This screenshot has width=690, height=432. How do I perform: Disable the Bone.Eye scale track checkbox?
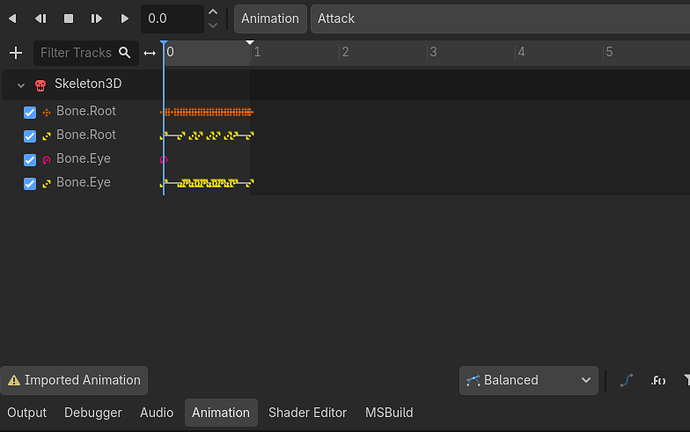(x=29, y=160)
